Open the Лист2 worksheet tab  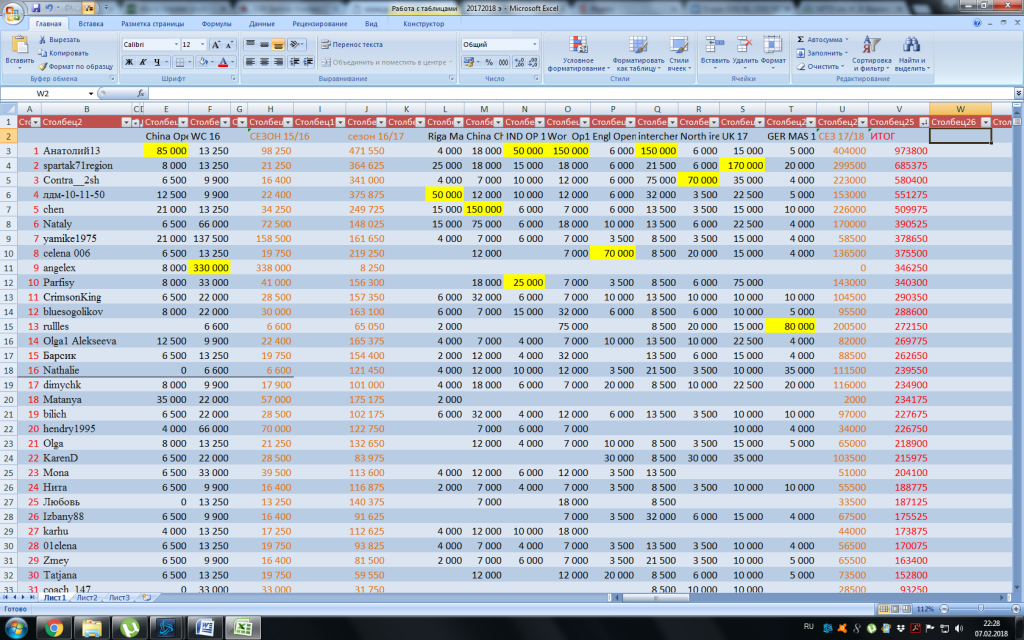[87, 597]
